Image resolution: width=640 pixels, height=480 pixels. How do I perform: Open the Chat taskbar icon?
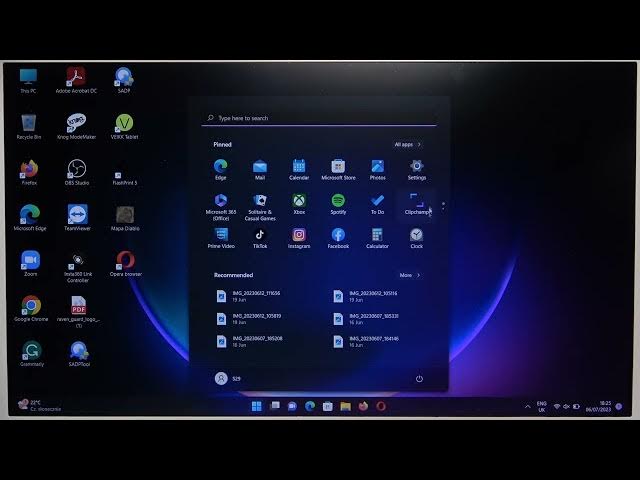pos(292,406)
